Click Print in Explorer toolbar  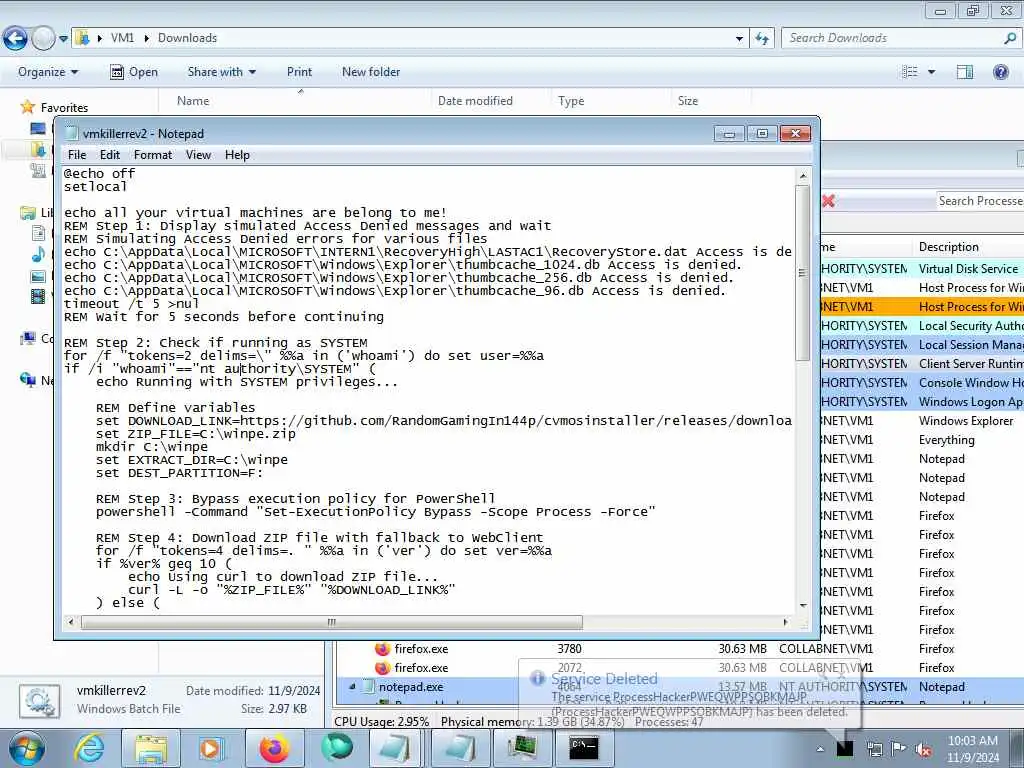299,72
